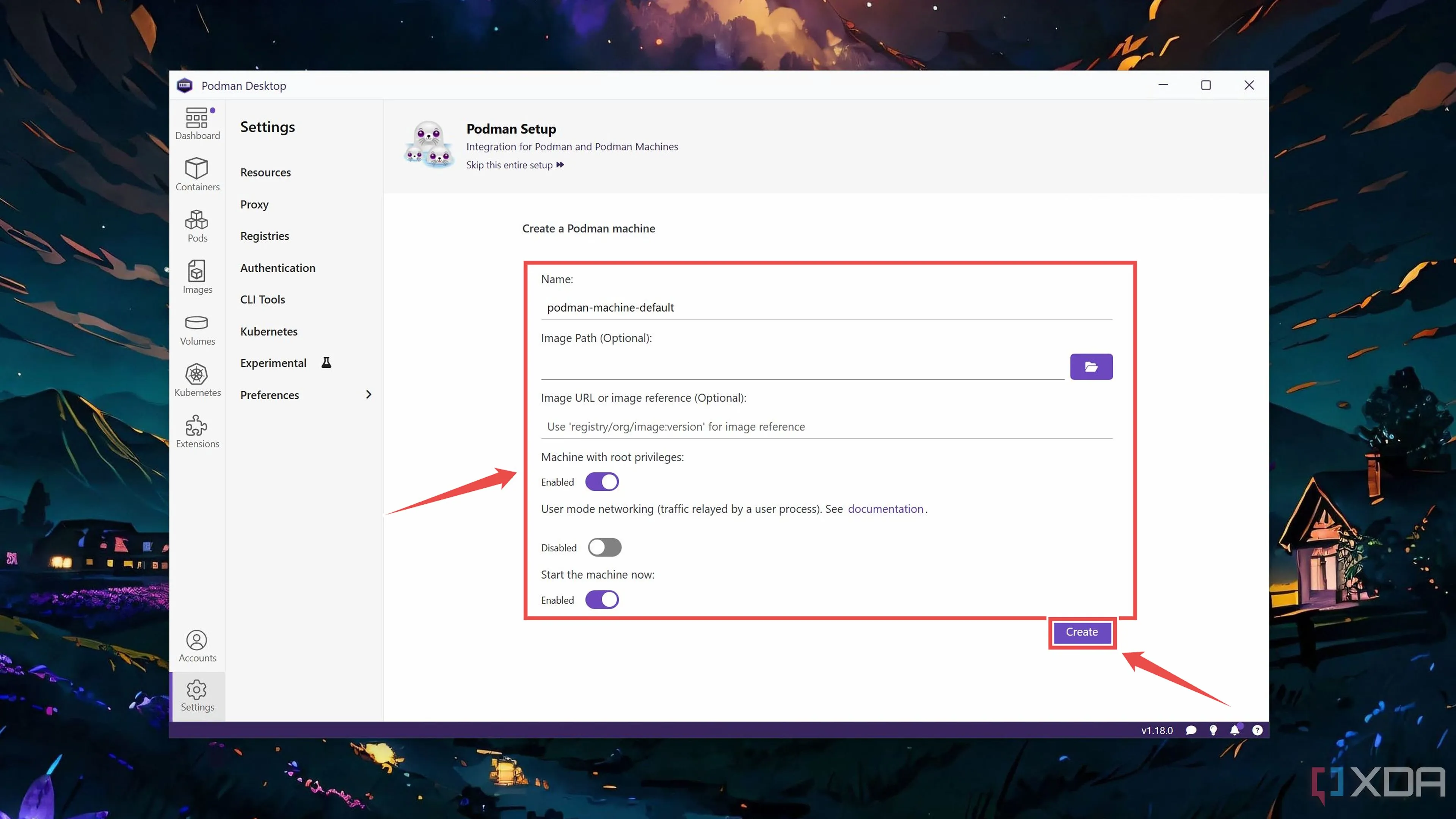Toggle Start the machine now switch
Screen dimensions: 1456x819
(x=602, y=600)
